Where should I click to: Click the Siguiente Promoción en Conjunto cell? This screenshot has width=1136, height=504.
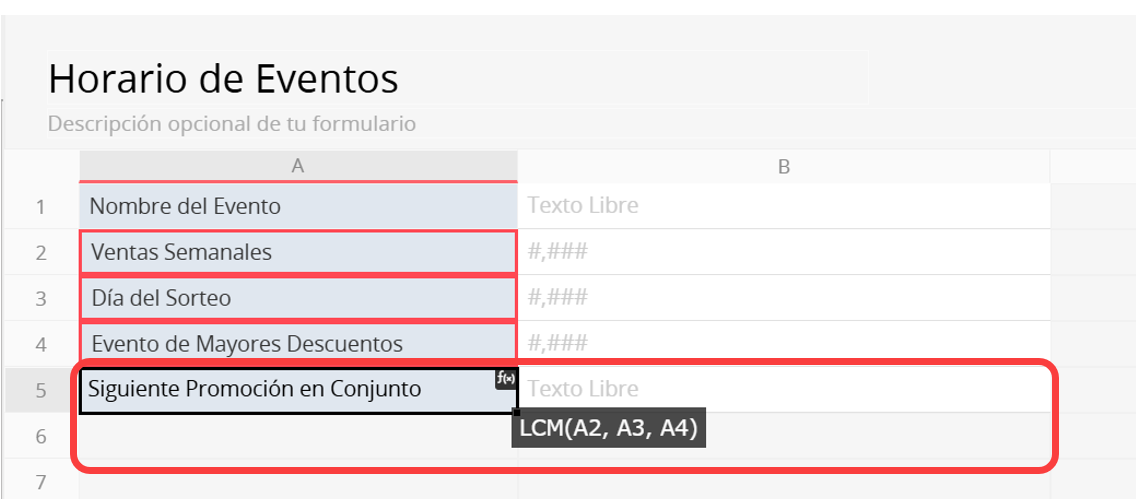tap(290, 390)
